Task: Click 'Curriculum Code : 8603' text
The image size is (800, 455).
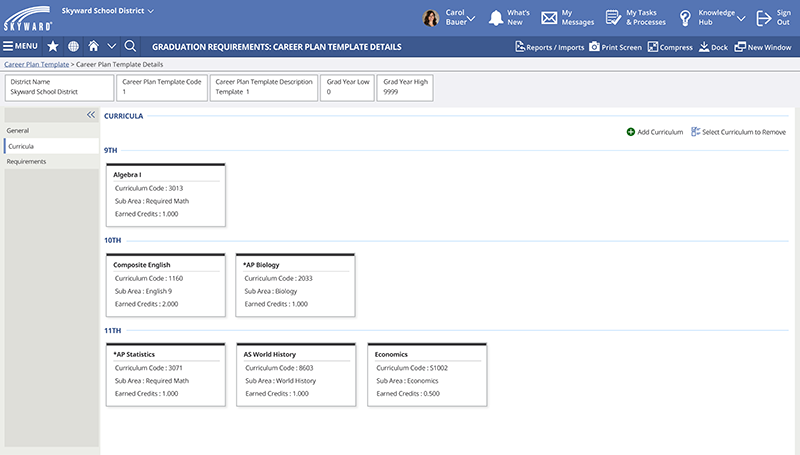Action: pyautogui.click(x=279, y=368)
